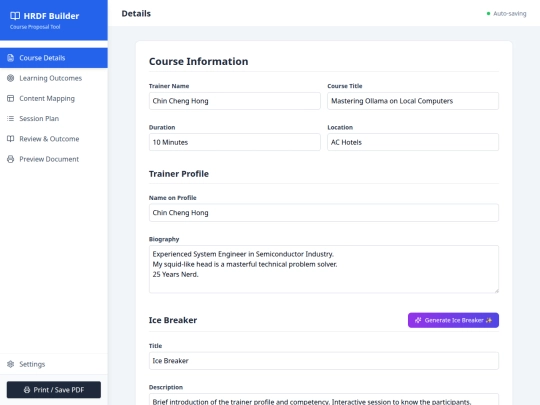Click the Print / Save PDF button
Screen dimensions: 540x405
tap(54, 390)
